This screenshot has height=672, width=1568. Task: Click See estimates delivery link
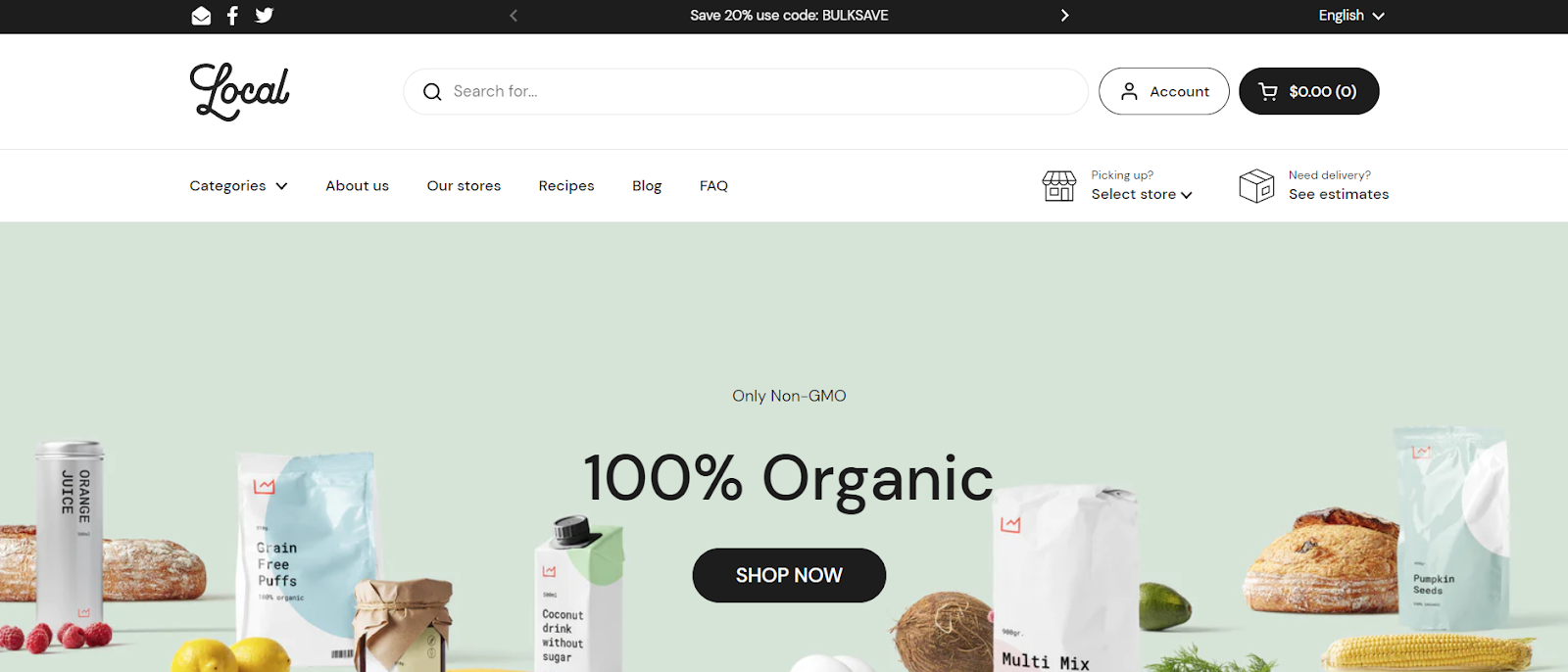(x=1339, y=194)
